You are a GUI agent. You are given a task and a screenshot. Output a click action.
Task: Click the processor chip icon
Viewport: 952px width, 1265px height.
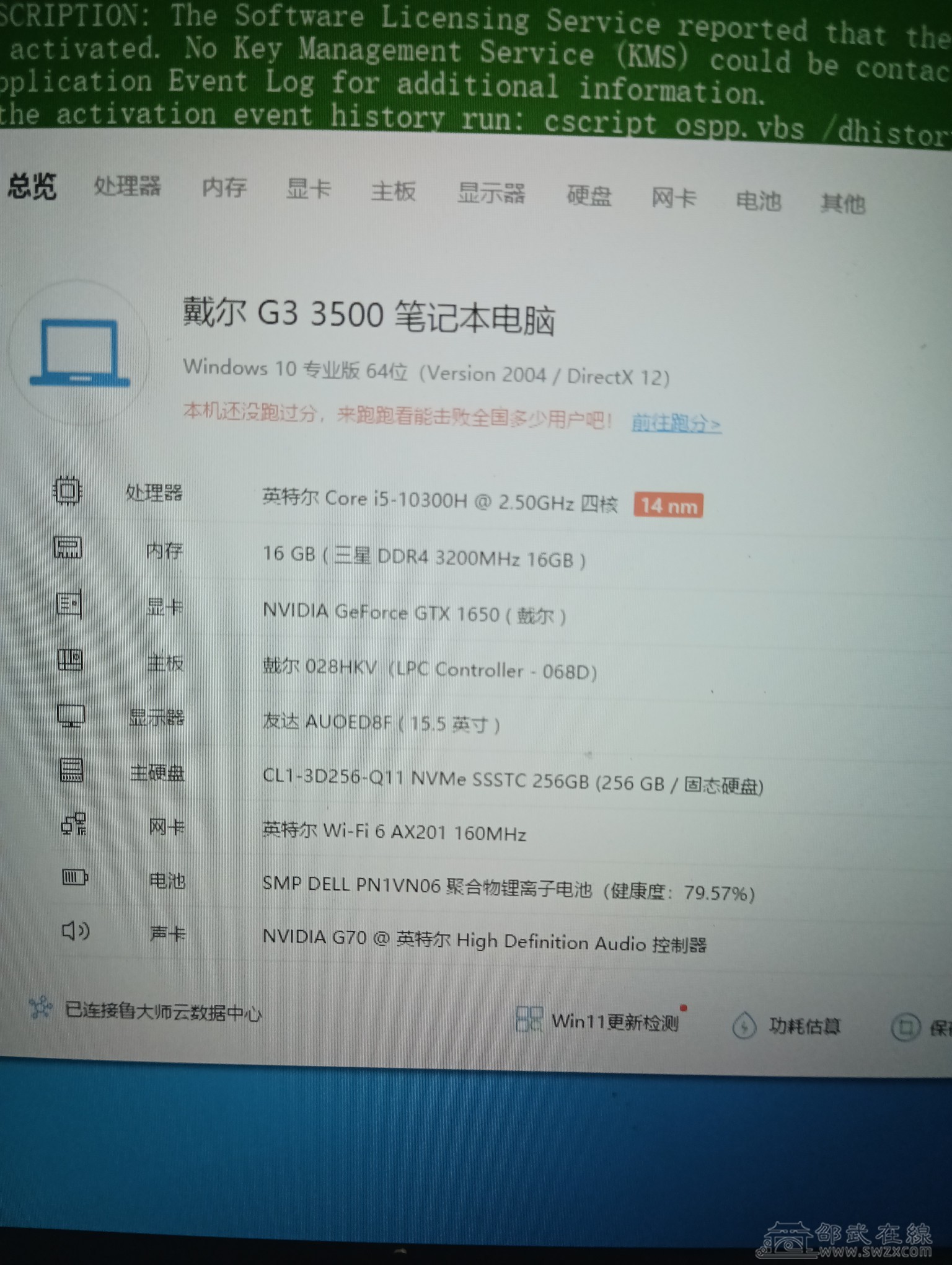click(x=67, y=491)
